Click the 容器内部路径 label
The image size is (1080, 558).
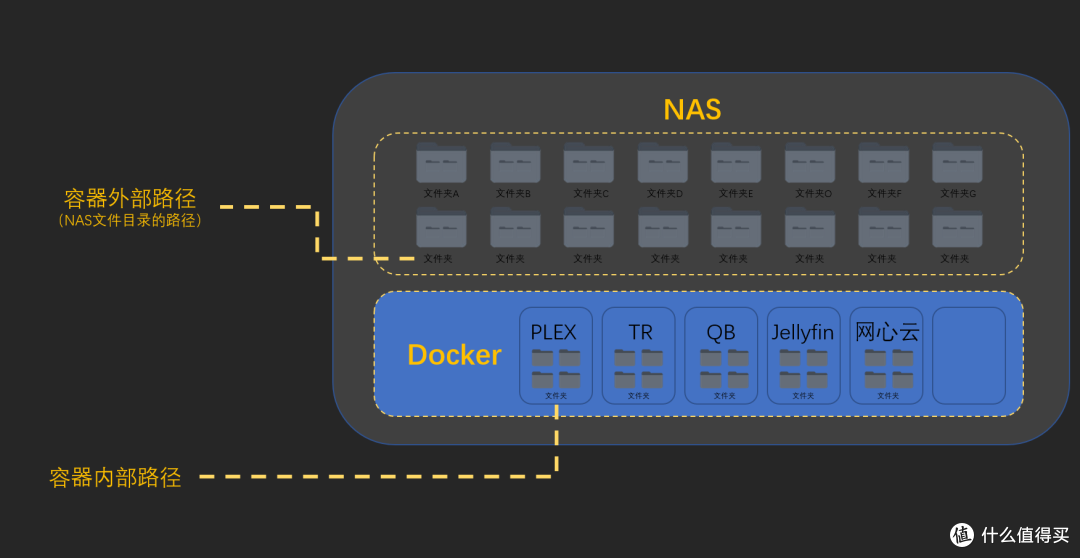115,478
